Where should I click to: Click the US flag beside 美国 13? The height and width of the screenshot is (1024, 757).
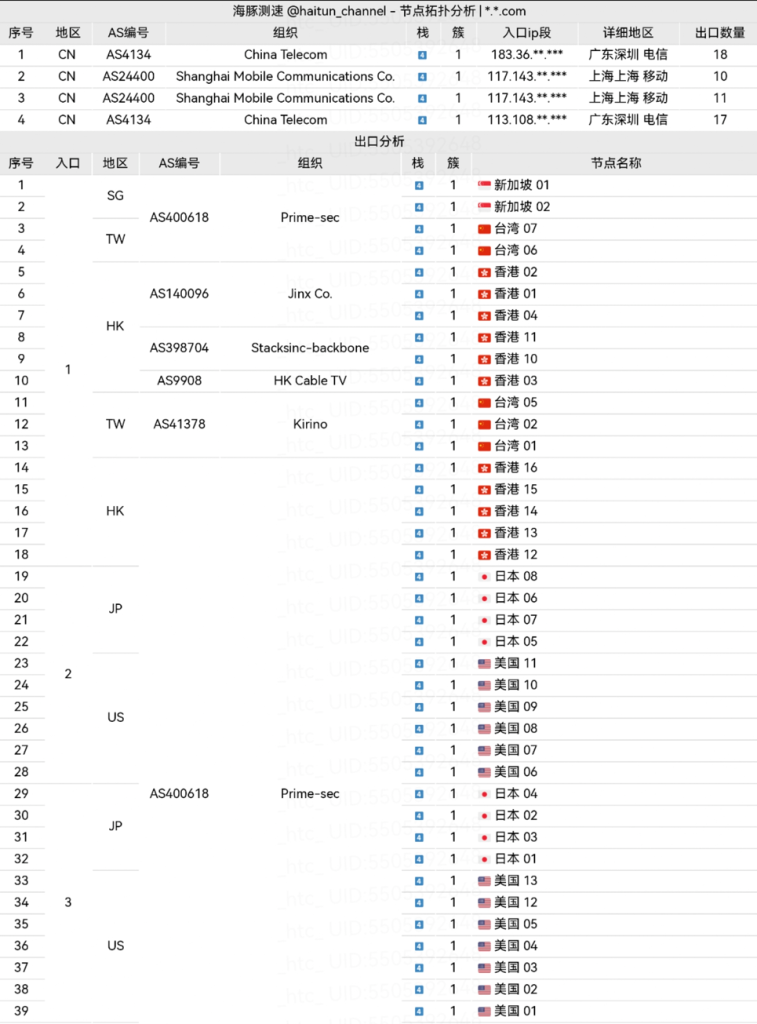pos(484,881)
